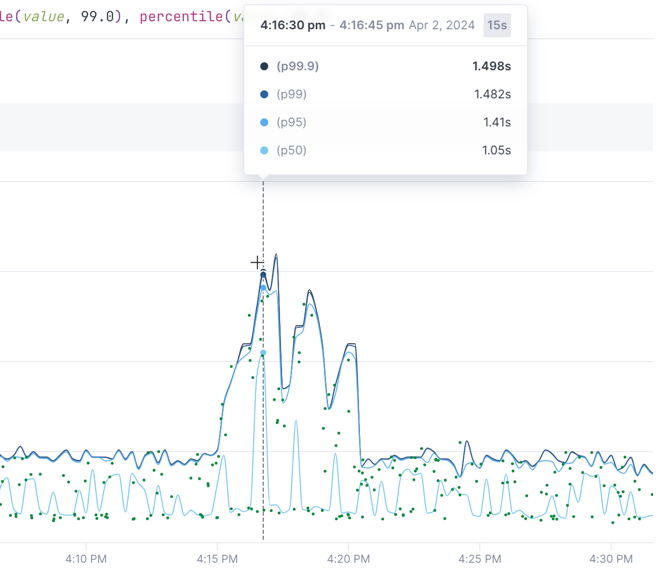Select the (p99) series label in tooltip
The width and height of the screenshot is (656, 576).
click(291, 95)
